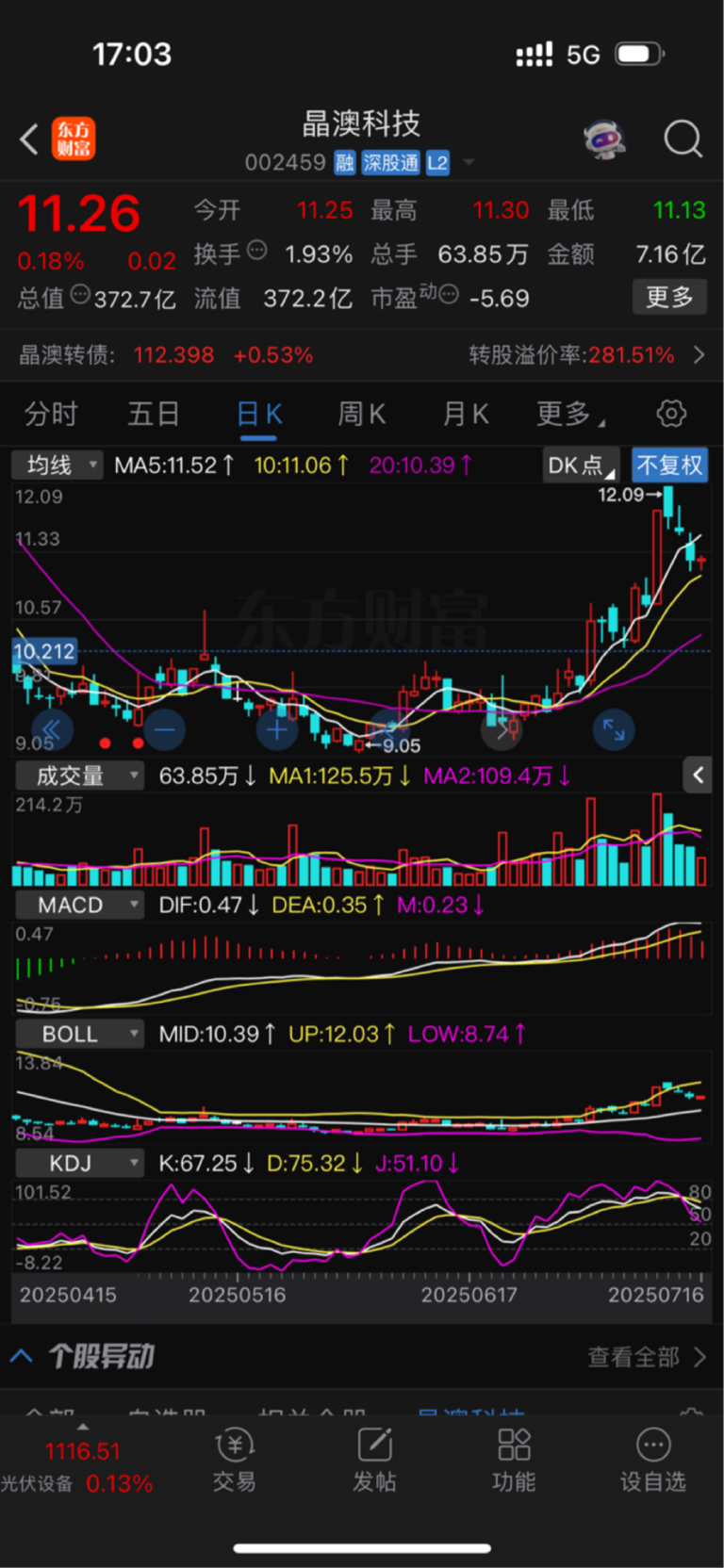
Task: Open the MACD indicator dropdown
Action: click(x=79, y=905)
